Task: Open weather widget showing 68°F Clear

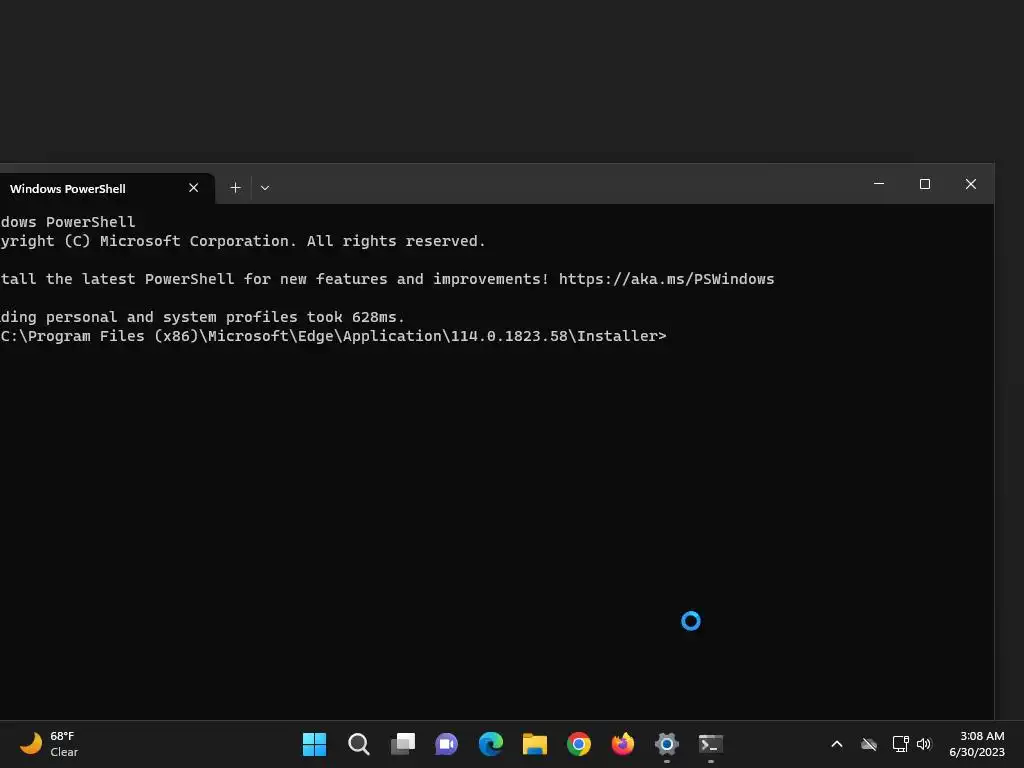Action: coord(49,744)
